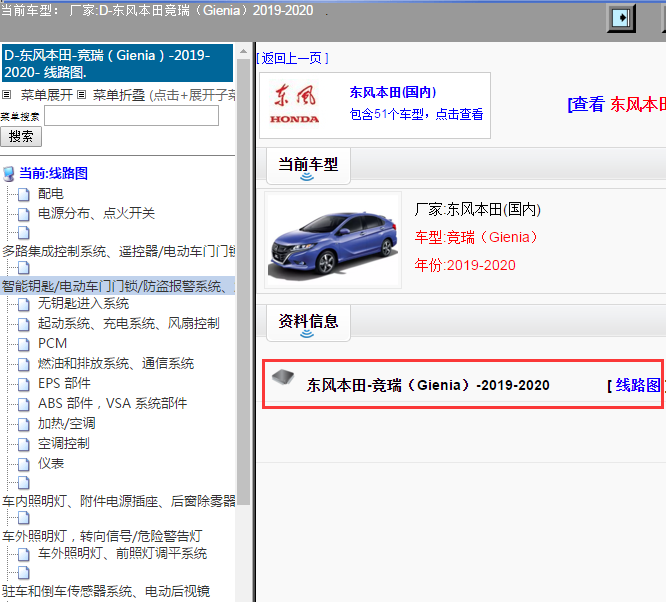Image resolution: width=666 pixels, height=602 pixels.
Task: Click the menu expand icon
Action: [x=6, y=95]
